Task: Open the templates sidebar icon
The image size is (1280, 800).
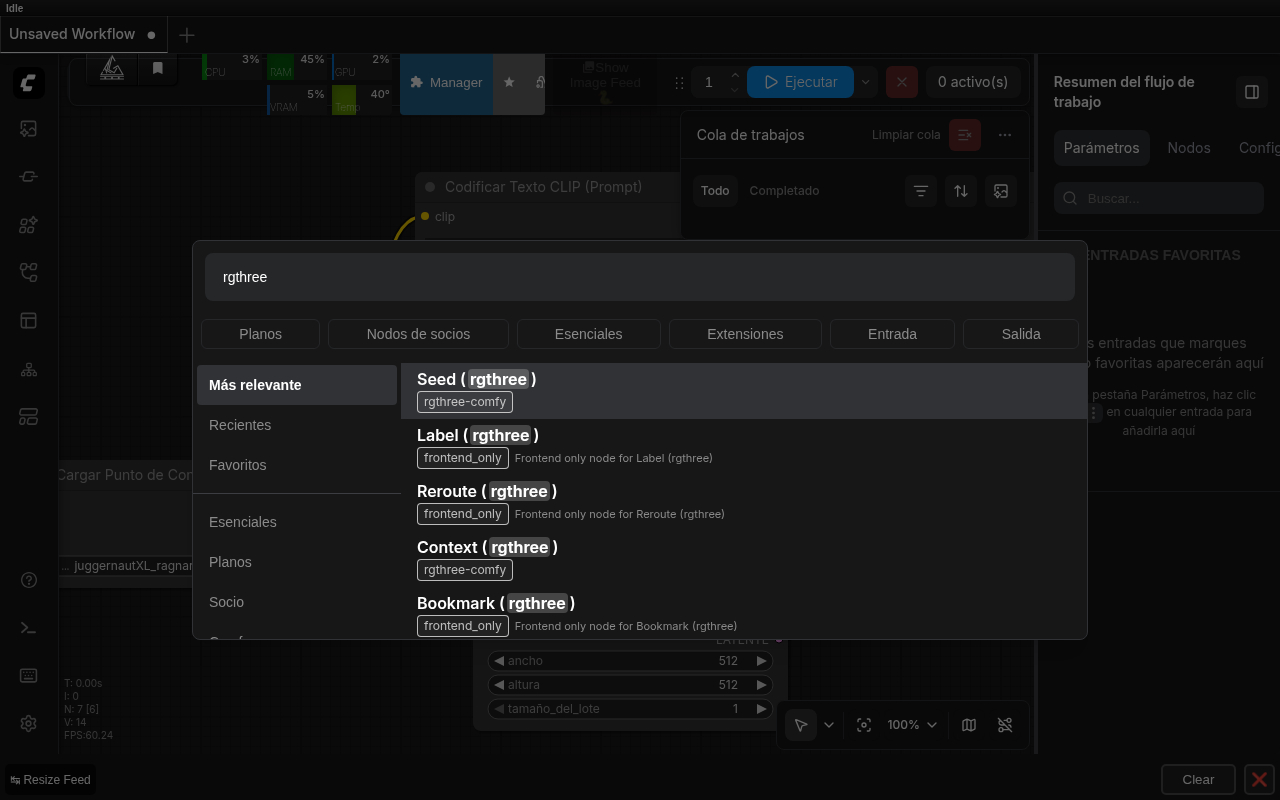Action: click(29, 416)
